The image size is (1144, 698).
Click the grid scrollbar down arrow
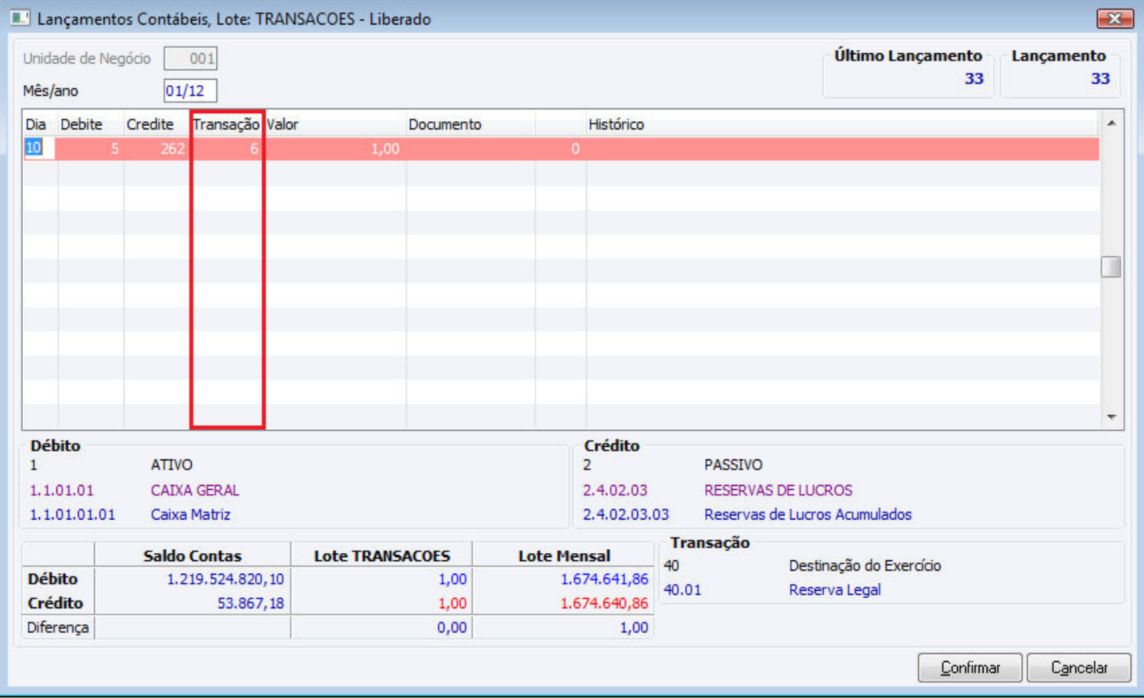point(1111,416)
